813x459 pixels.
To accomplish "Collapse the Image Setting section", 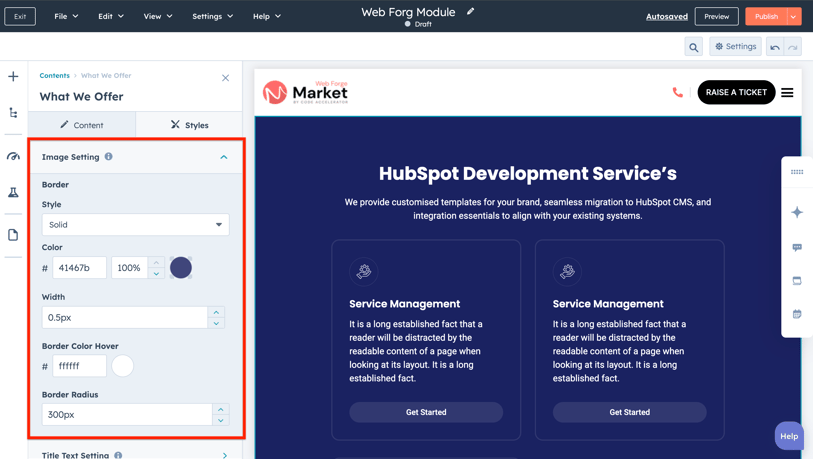I will tap(224, 157).
